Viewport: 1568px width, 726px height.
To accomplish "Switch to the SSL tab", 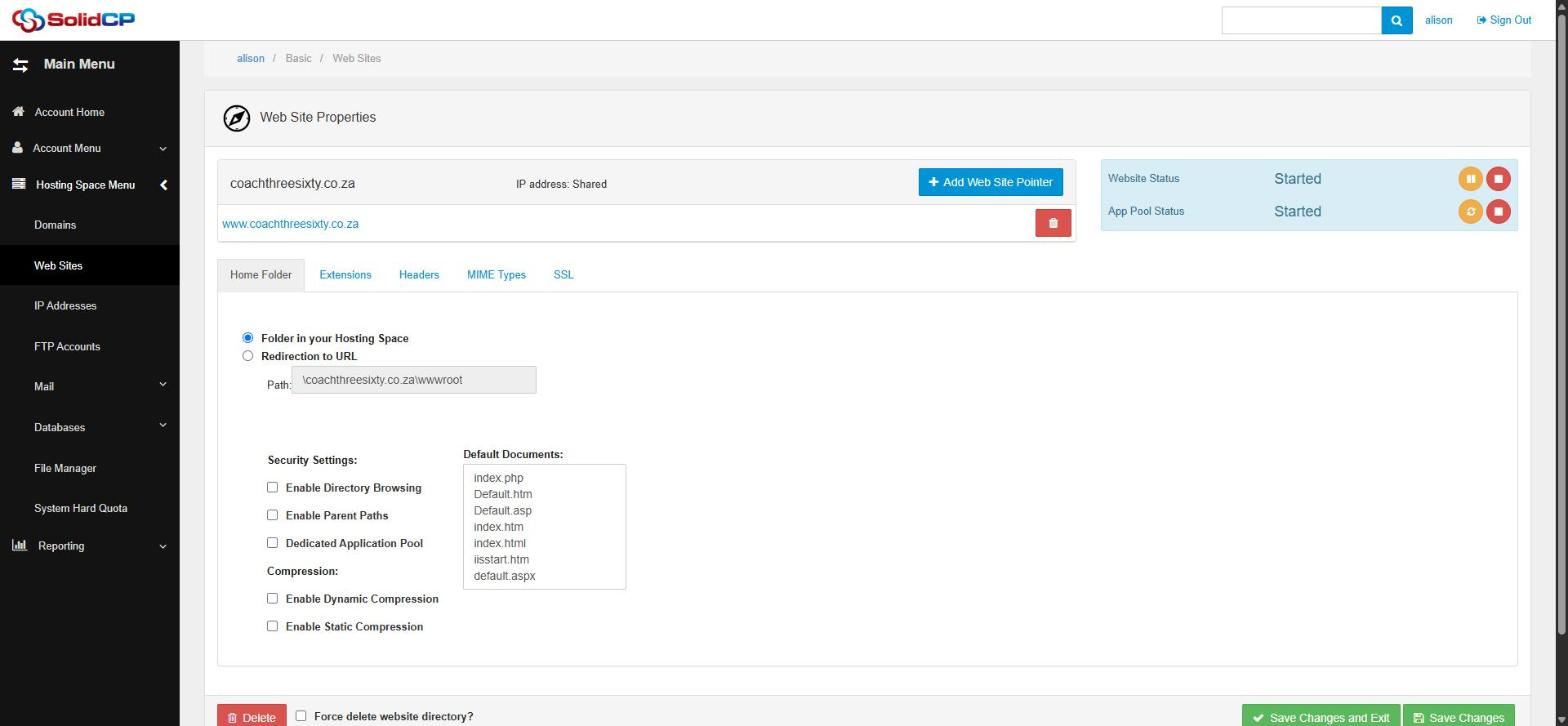I will point(563,275).
